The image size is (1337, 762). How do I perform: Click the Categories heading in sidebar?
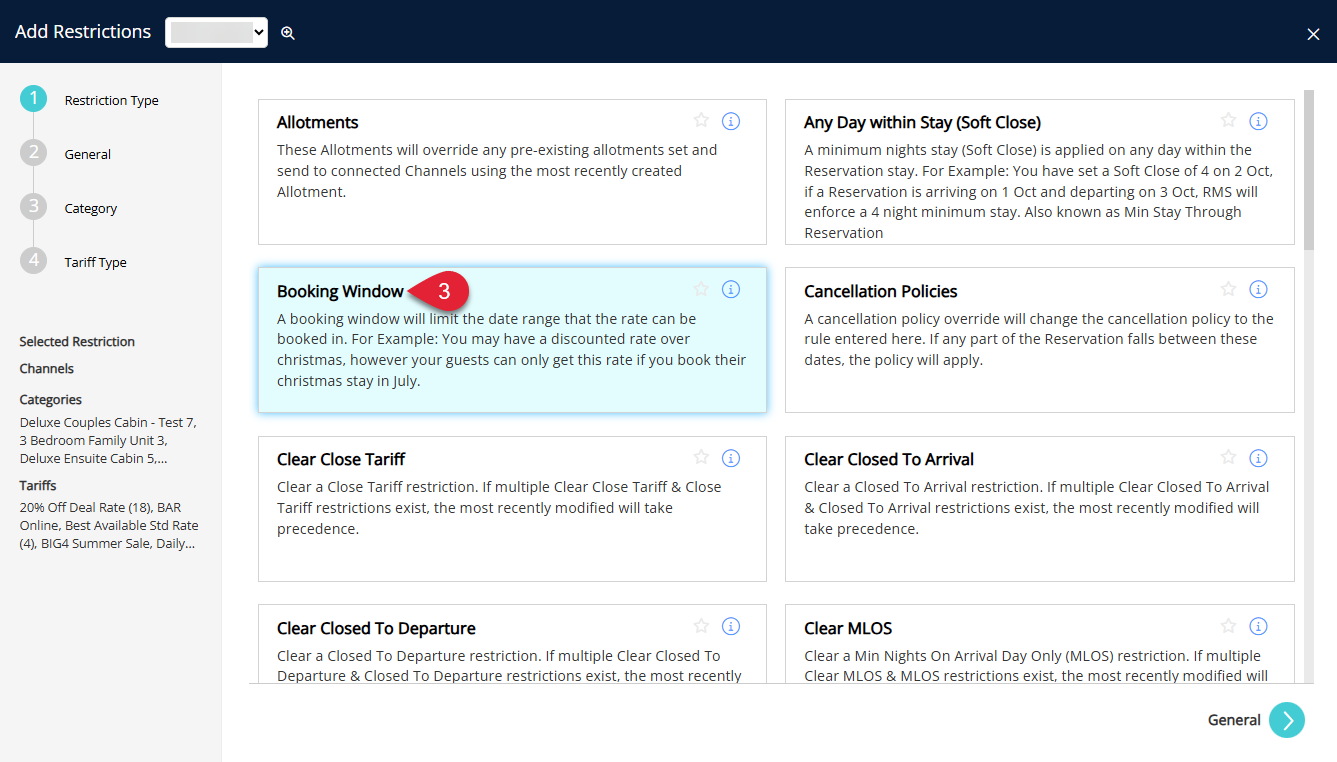point(51,400)
